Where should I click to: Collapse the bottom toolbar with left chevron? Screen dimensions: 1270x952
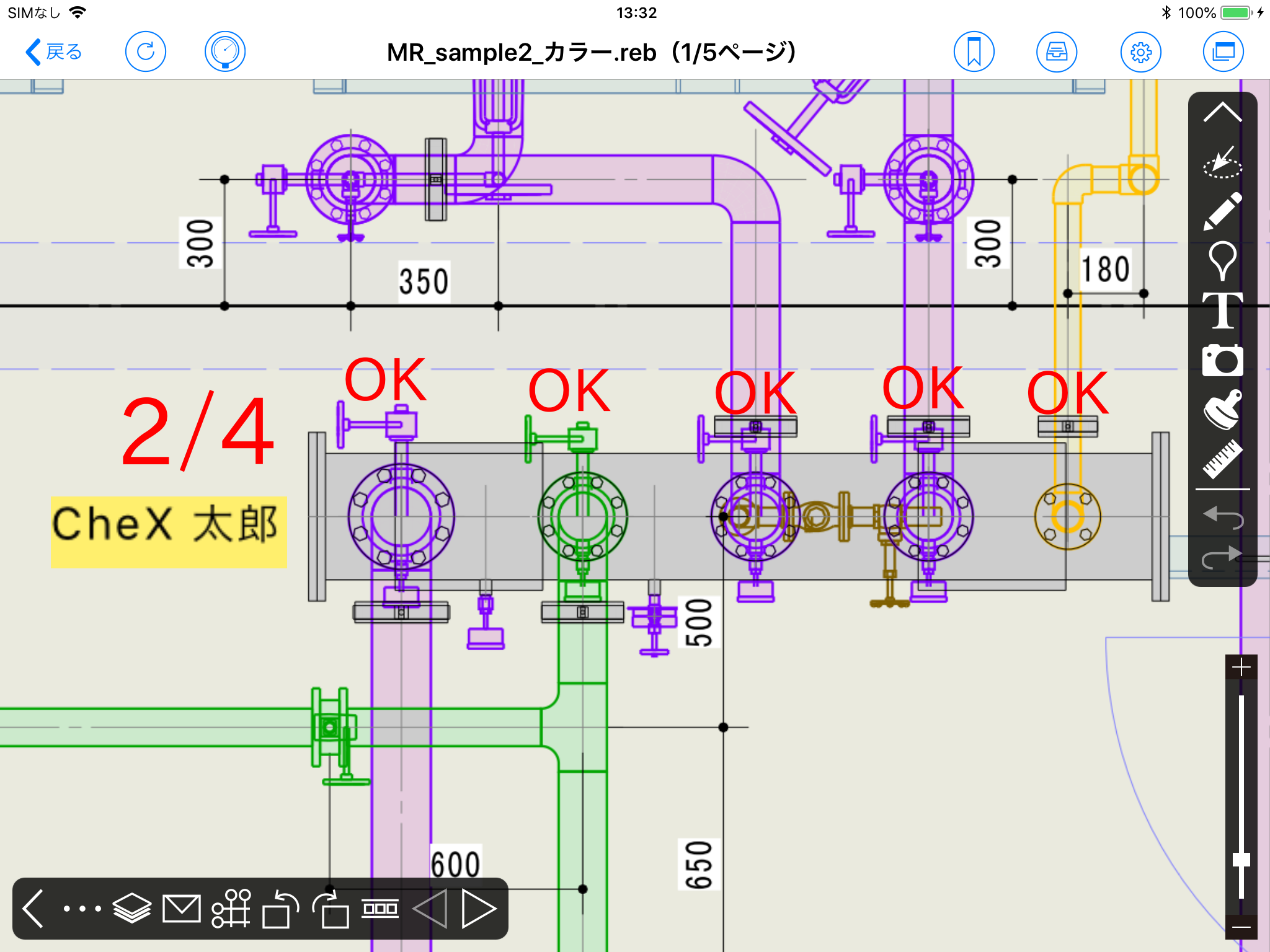click(33, 909)
